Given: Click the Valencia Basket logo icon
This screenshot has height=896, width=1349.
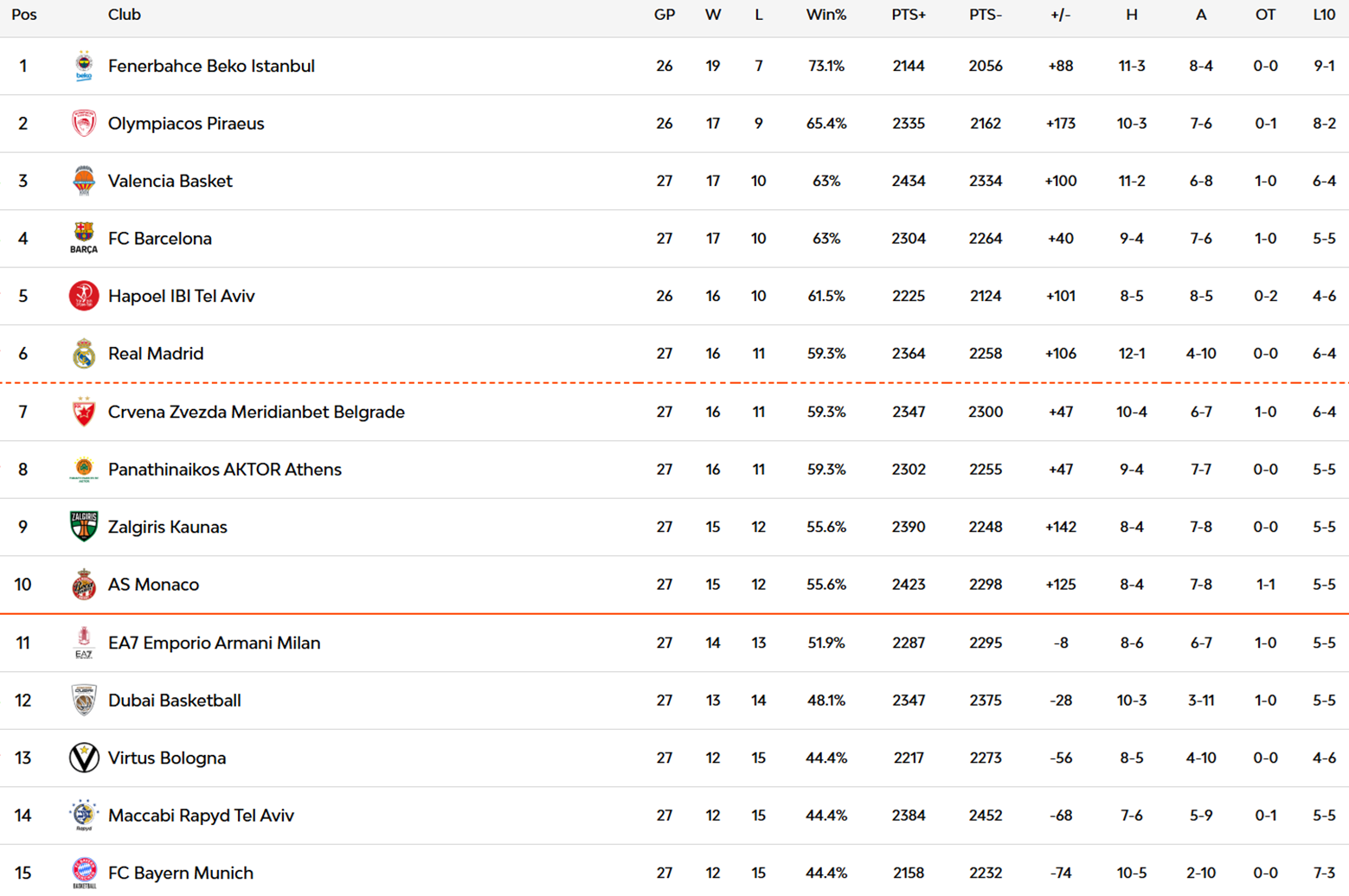Looking at the screenshot, I should point(84,181).
